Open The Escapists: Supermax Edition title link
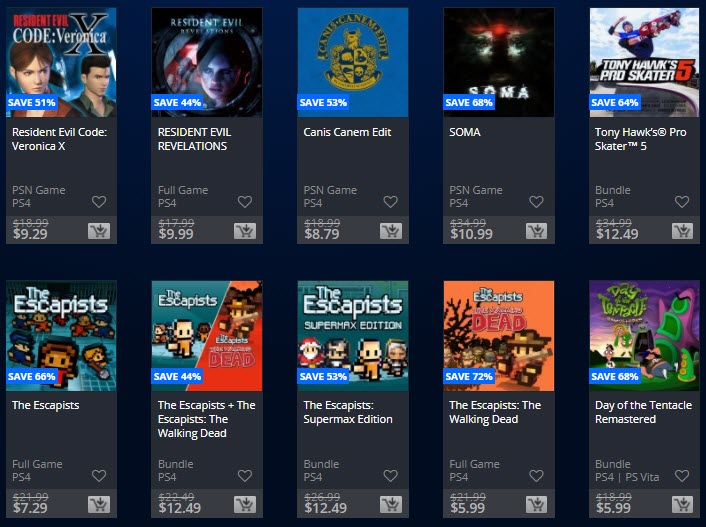Viewport: 706px width, 527px height. click(348, 412)
